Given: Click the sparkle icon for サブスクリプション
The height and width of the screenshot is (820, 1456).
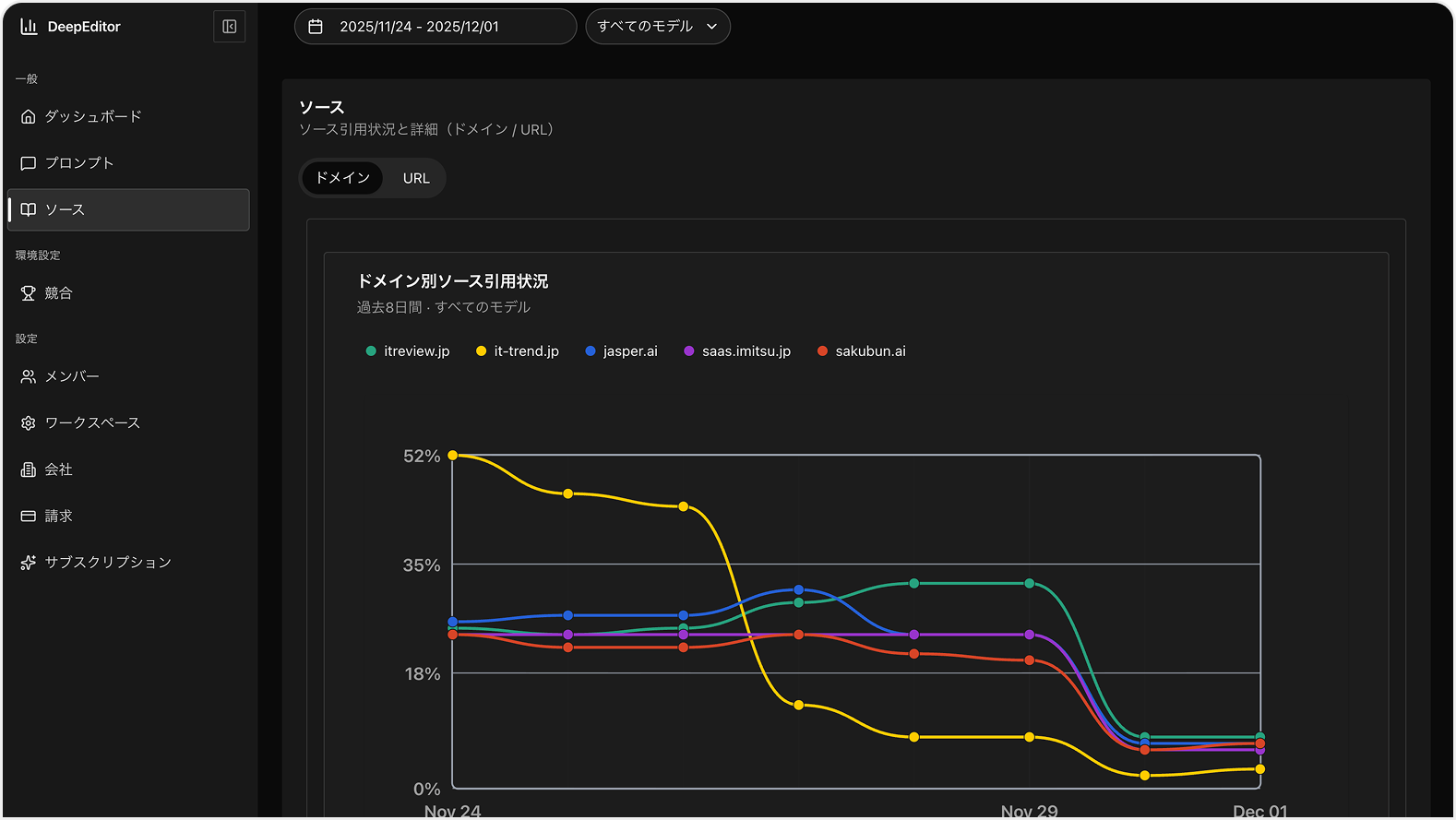Looking at the screenshot, I should (x=29, y=563).
